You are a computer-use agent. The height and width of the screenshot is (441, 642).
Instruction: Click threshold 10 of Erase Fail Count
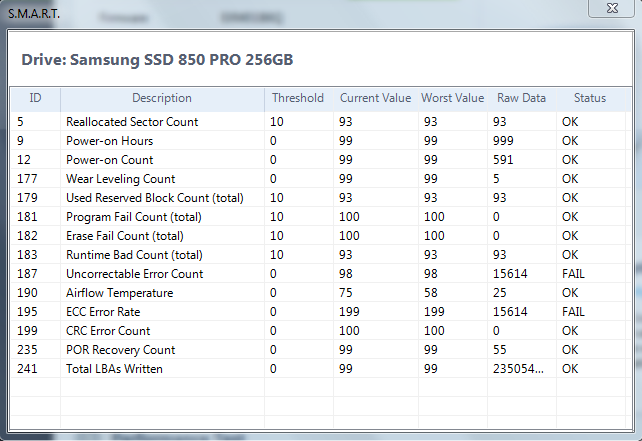click(x=277, y=236)
